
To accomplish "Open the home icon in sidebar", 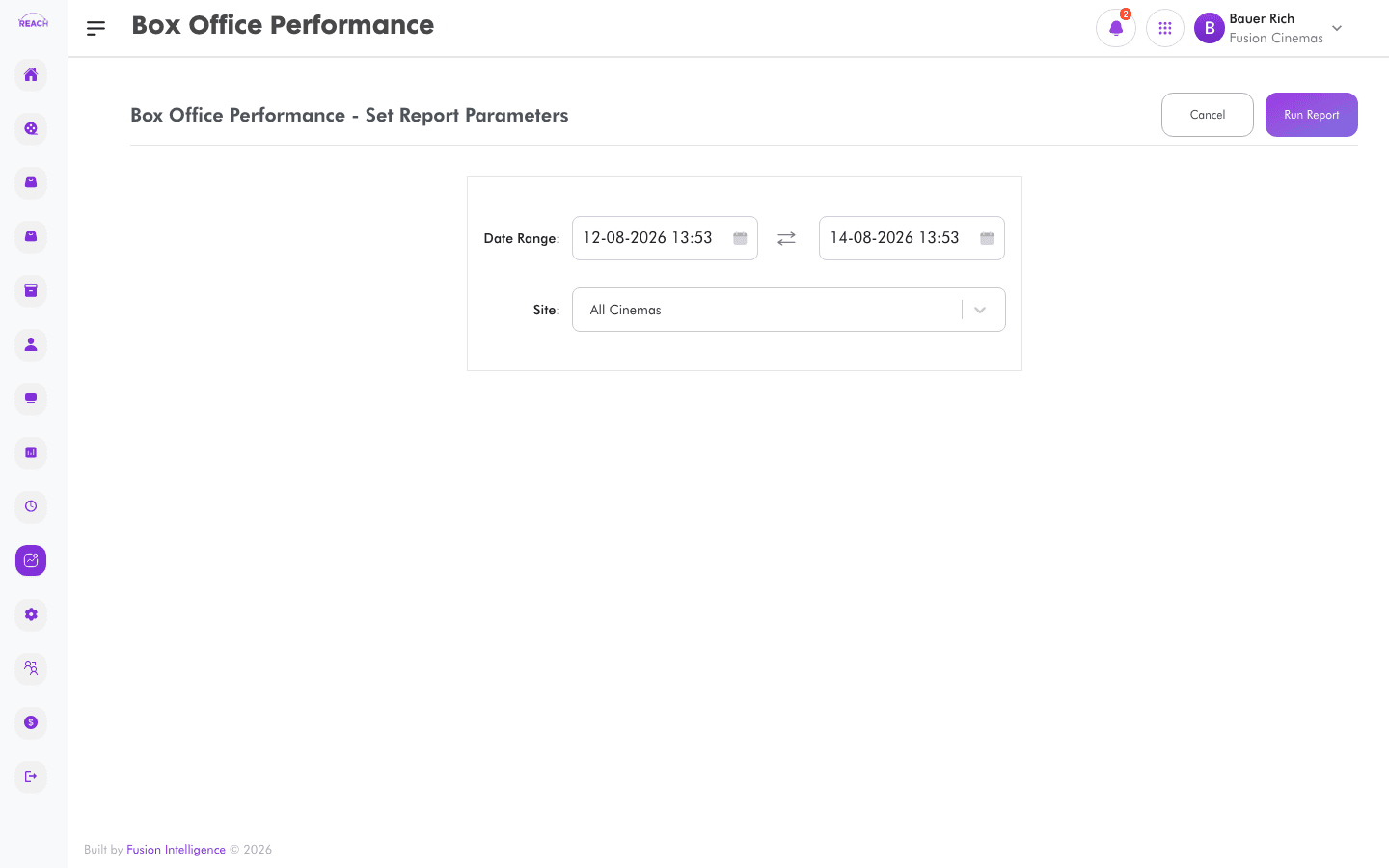I will 31,74.
